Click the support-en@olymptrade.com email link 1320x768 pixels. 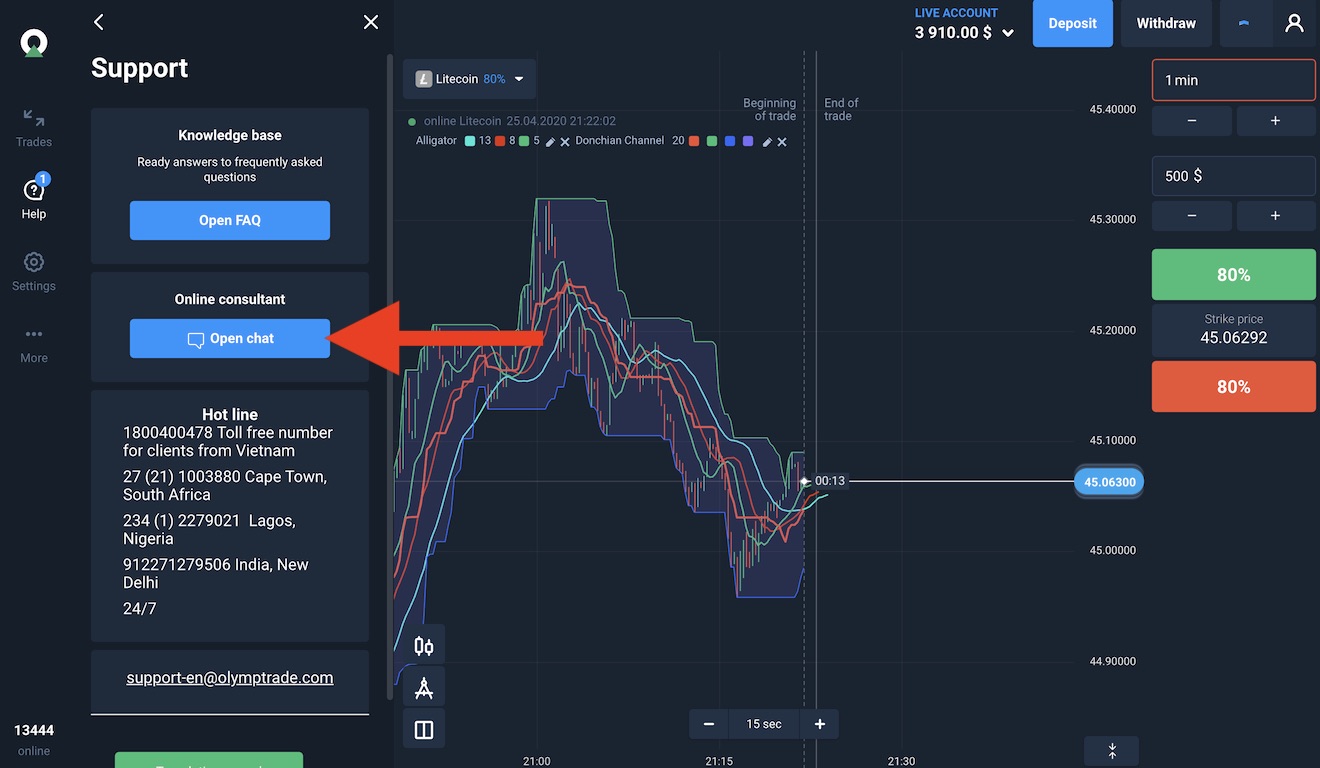click(x=230, y=678)
